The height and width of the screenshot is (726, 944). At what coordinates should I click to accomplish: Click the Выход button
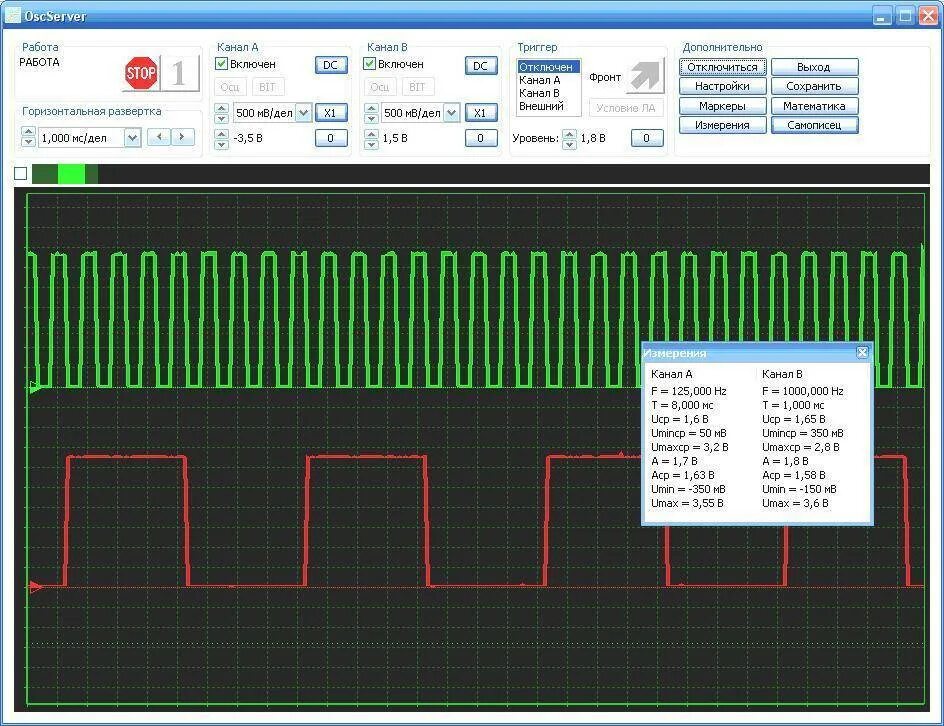click(814, 67)
